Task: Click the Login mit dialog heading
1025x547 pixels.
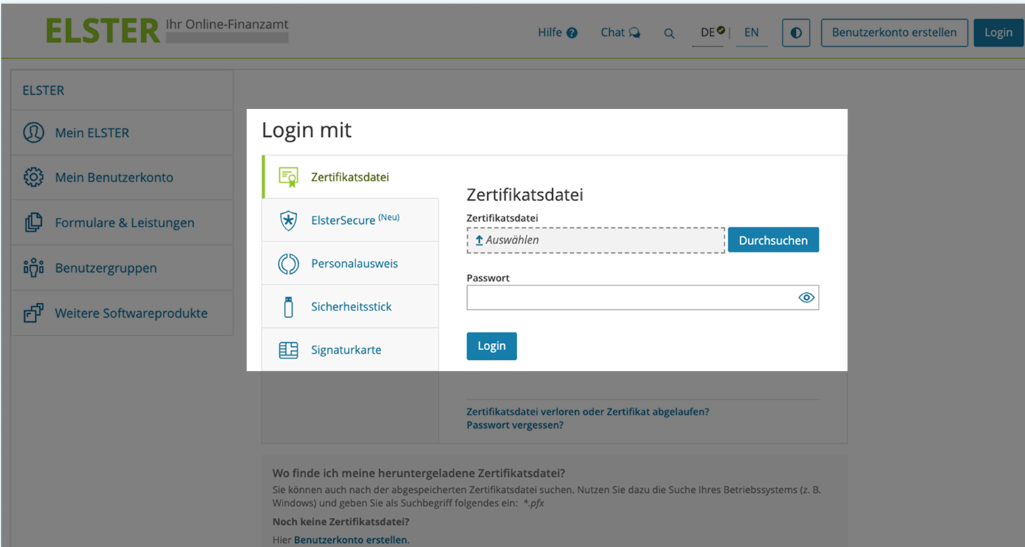Action: point(307,130)
